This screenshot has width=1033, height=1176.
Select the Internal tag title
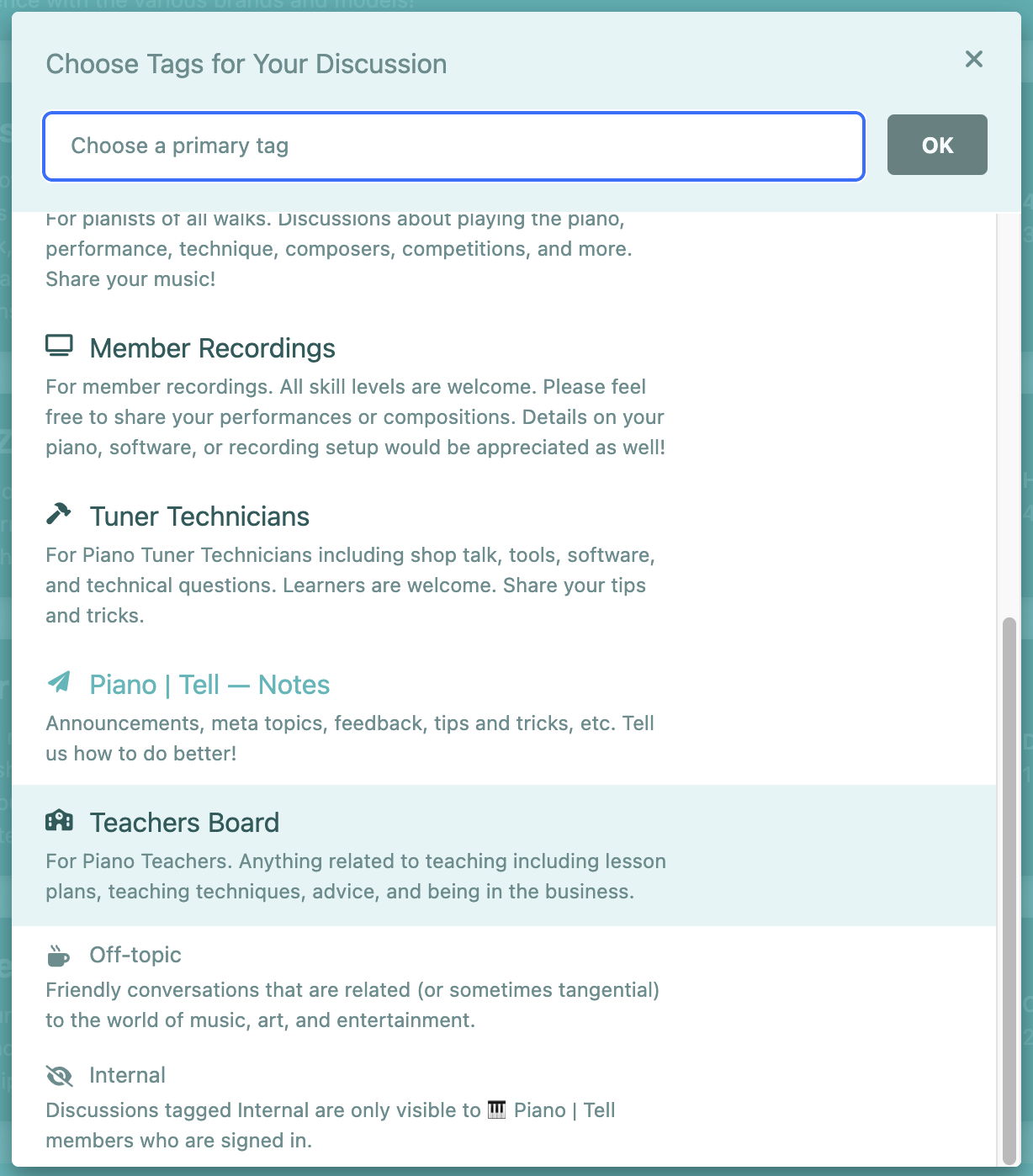coord(127,1076)
